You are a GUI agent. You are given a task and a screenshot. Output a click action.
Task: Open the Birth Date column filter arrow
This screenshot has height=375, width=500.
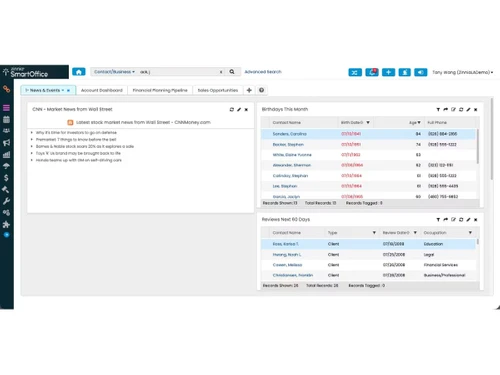(x=368, y=123)
